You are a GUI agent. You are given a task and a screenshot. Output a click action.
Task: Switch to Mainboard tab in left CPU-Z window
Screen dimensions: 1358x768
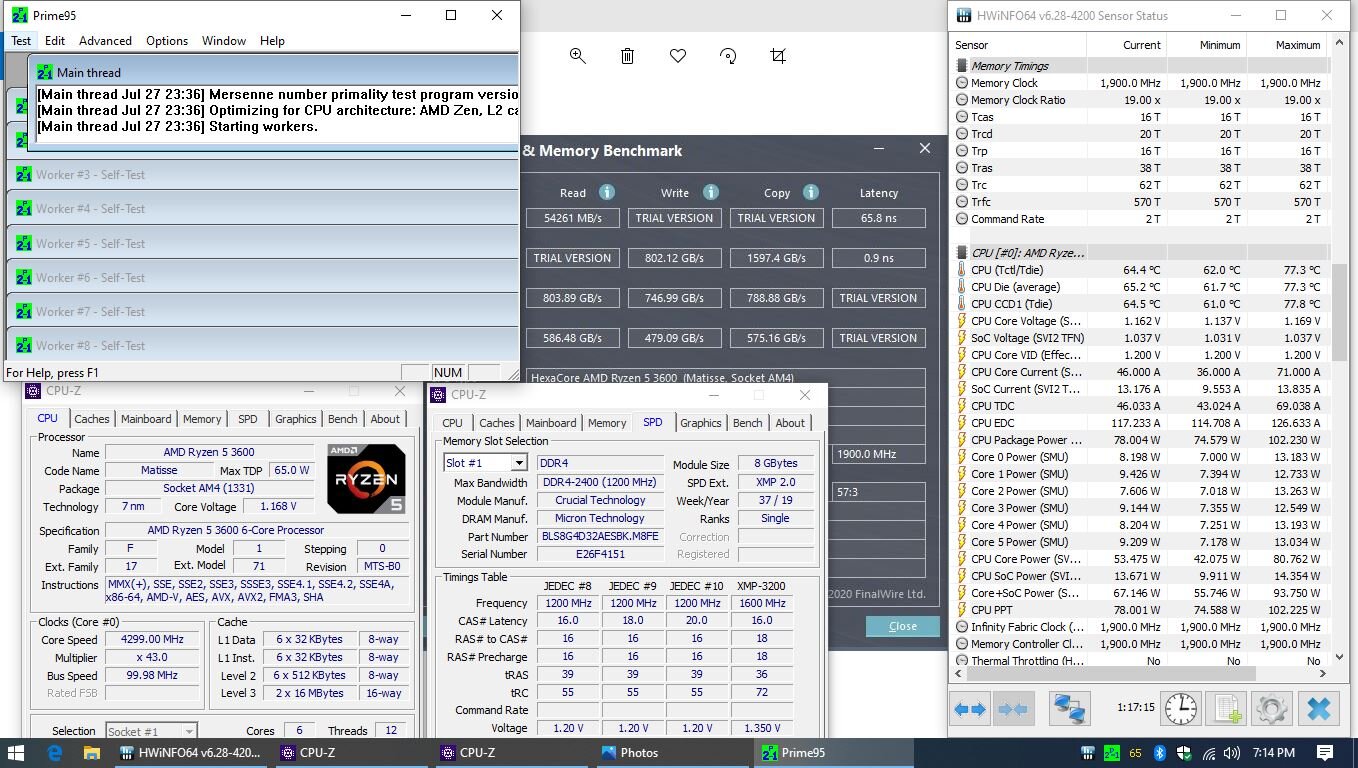[147, 419]
